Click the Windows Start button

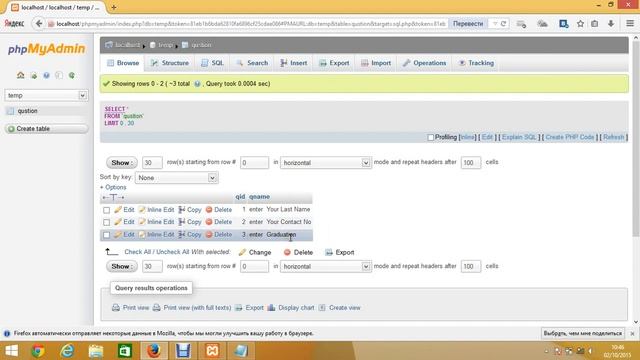click(11, 351)
